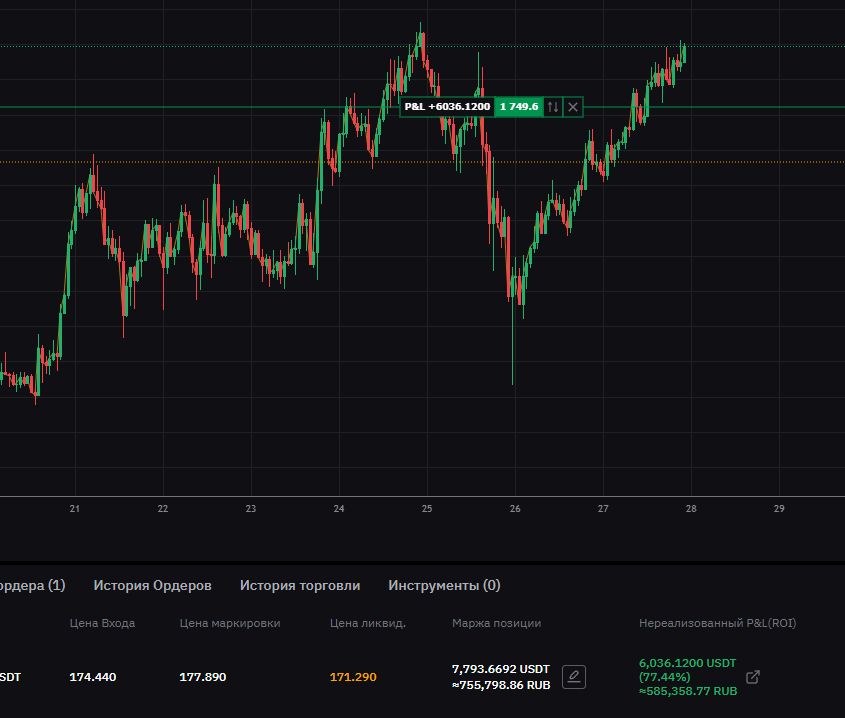Click date label 27 on time axis
The image size is (845, 718).
[603, 508]
